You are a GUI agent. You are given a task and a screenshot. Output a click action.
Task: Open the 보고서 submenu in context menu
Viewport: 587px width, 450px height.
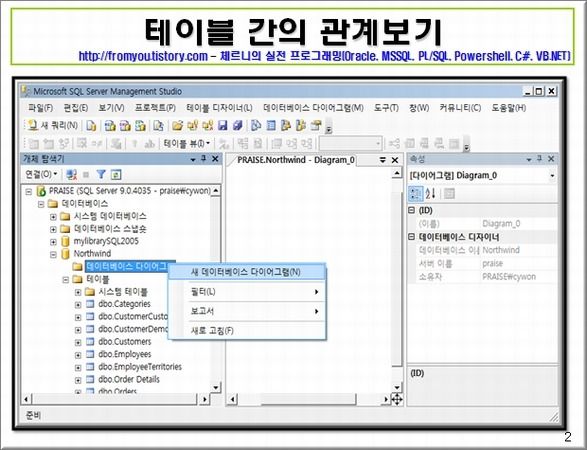(246, 311)
